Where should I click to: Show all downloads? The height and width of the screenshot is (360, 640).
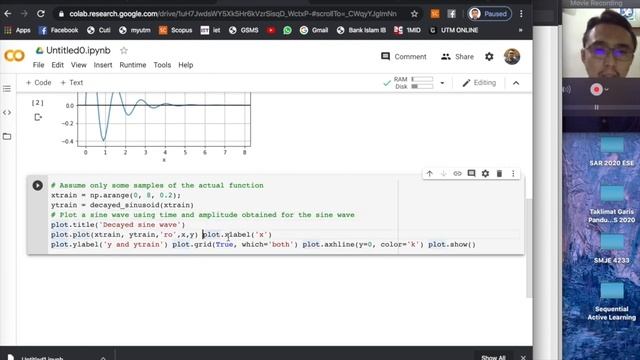[493, 357]
